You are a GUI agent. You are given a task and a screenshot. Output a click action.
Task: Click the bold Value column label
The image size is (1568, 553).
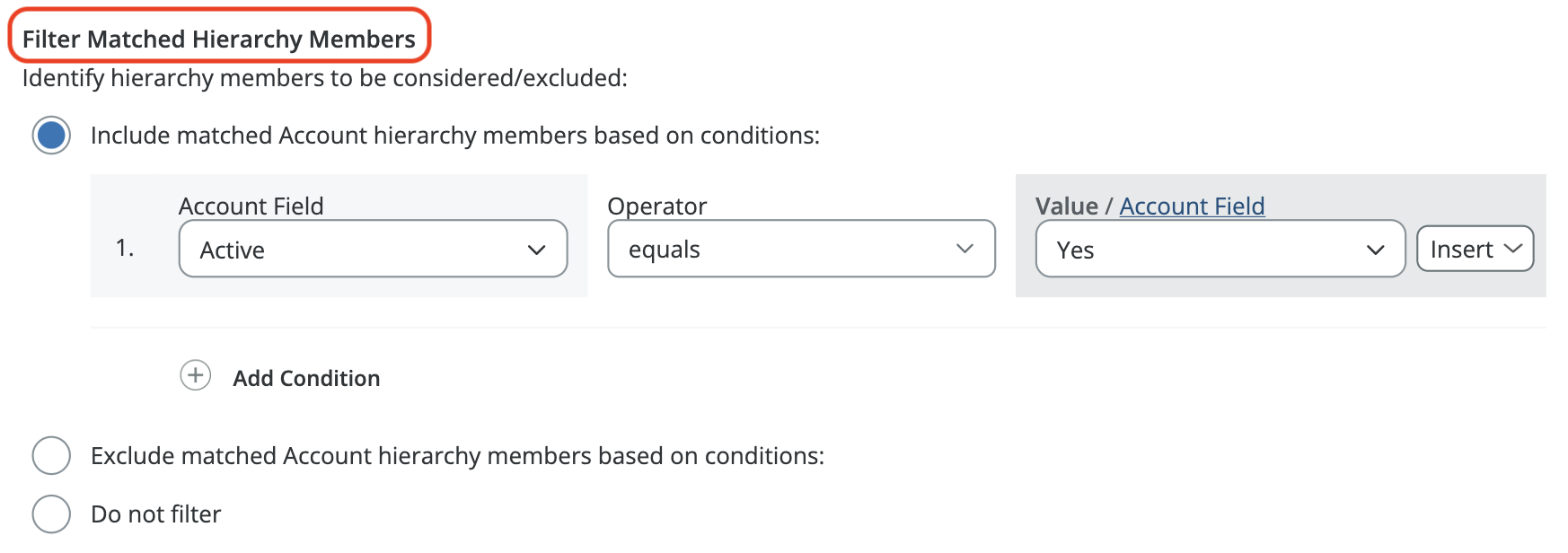tap(1066, 206)
